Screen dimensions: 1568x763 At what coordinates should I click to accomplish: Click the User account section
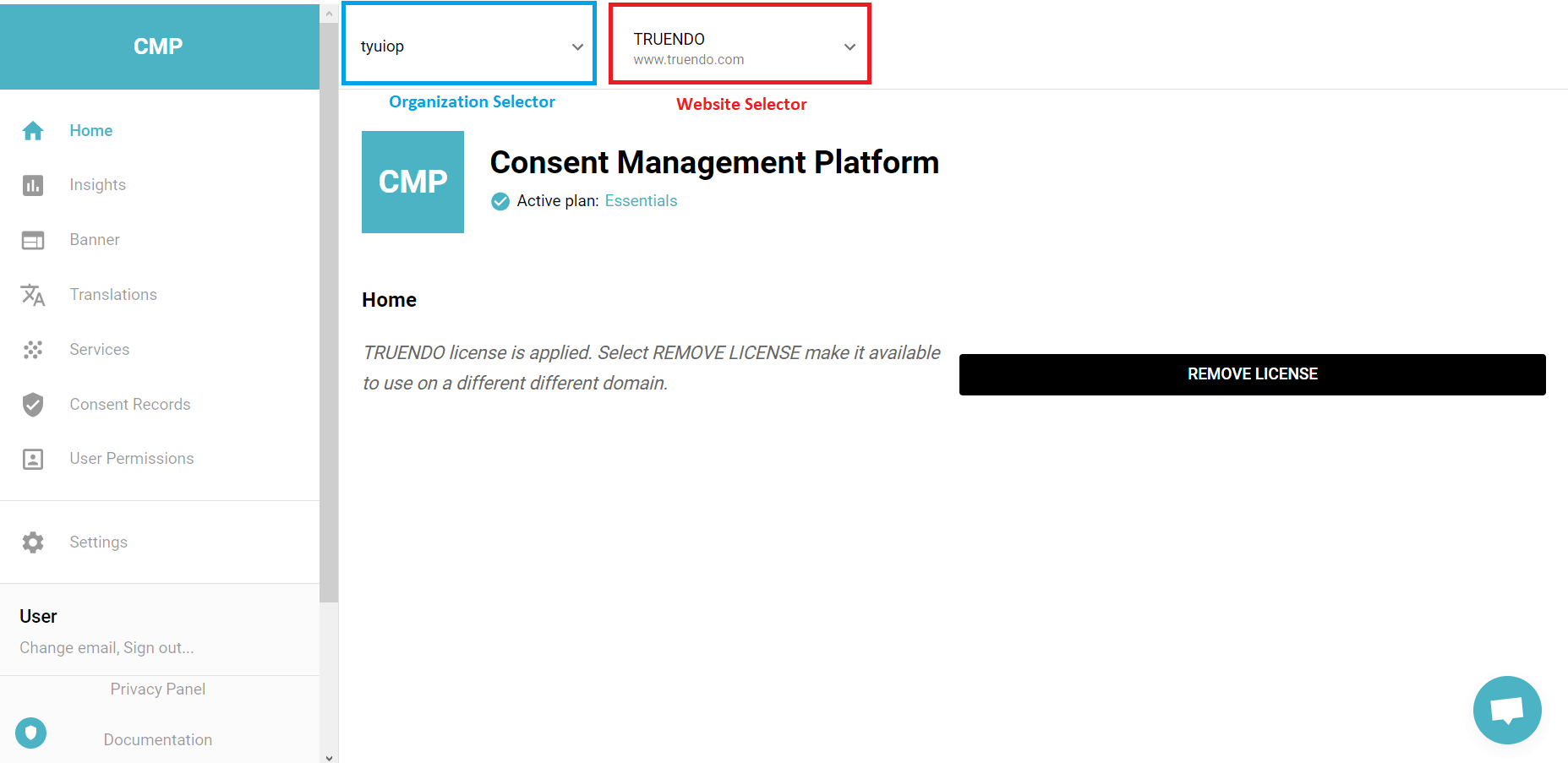tap(160, 630)
